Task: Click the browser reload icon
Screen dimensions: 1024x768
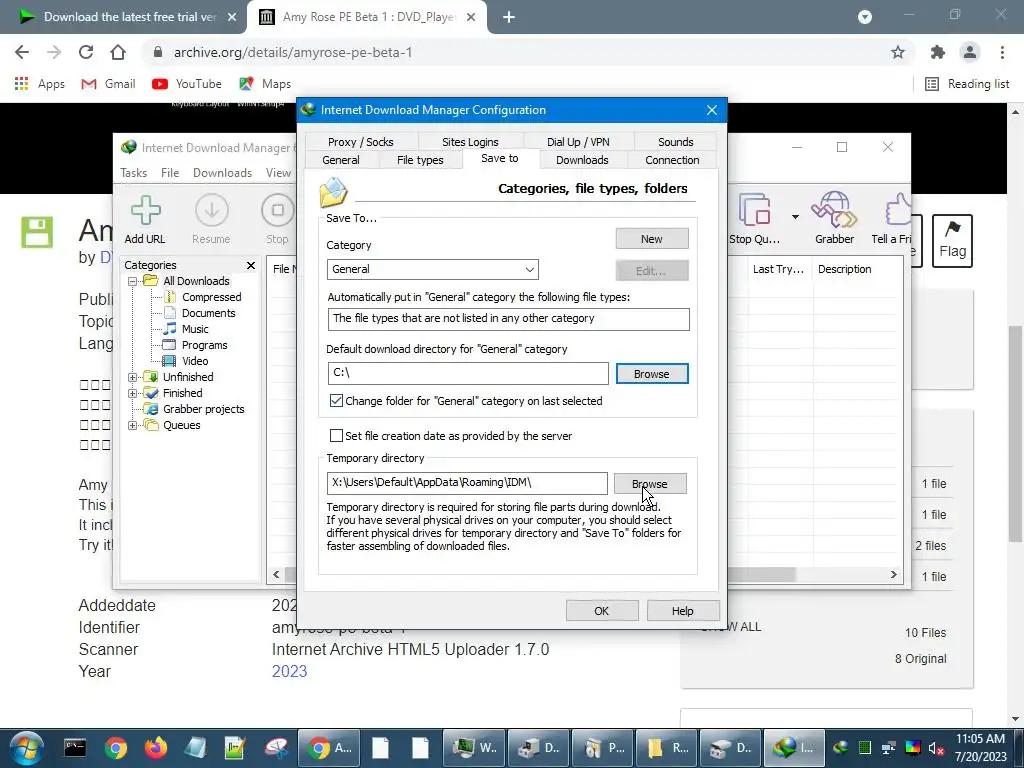Action: click(x=86, y=52)
